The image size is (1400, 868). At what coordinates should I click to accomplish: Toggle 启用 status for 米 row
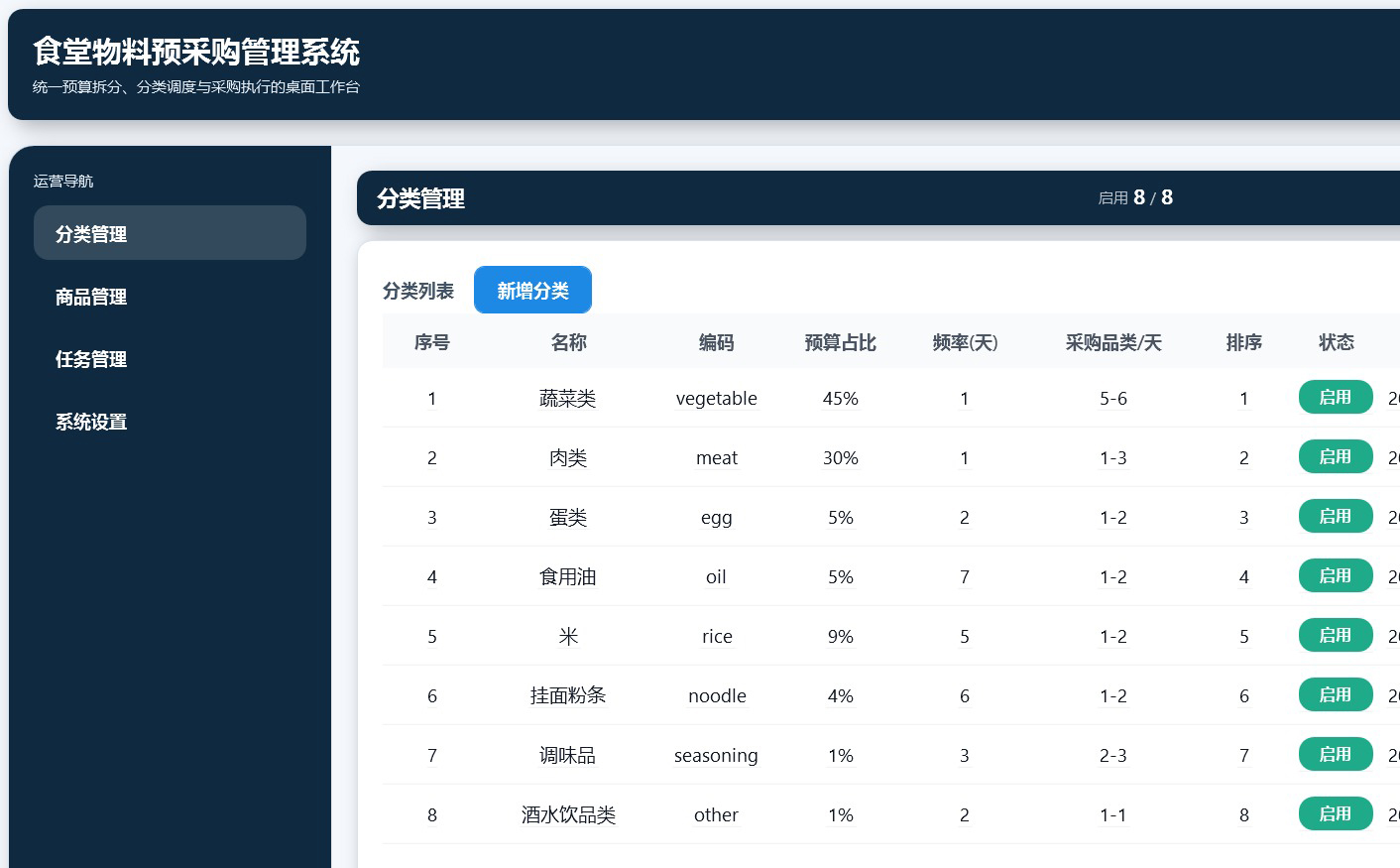pyautogui.click(x=1336, y=635)
